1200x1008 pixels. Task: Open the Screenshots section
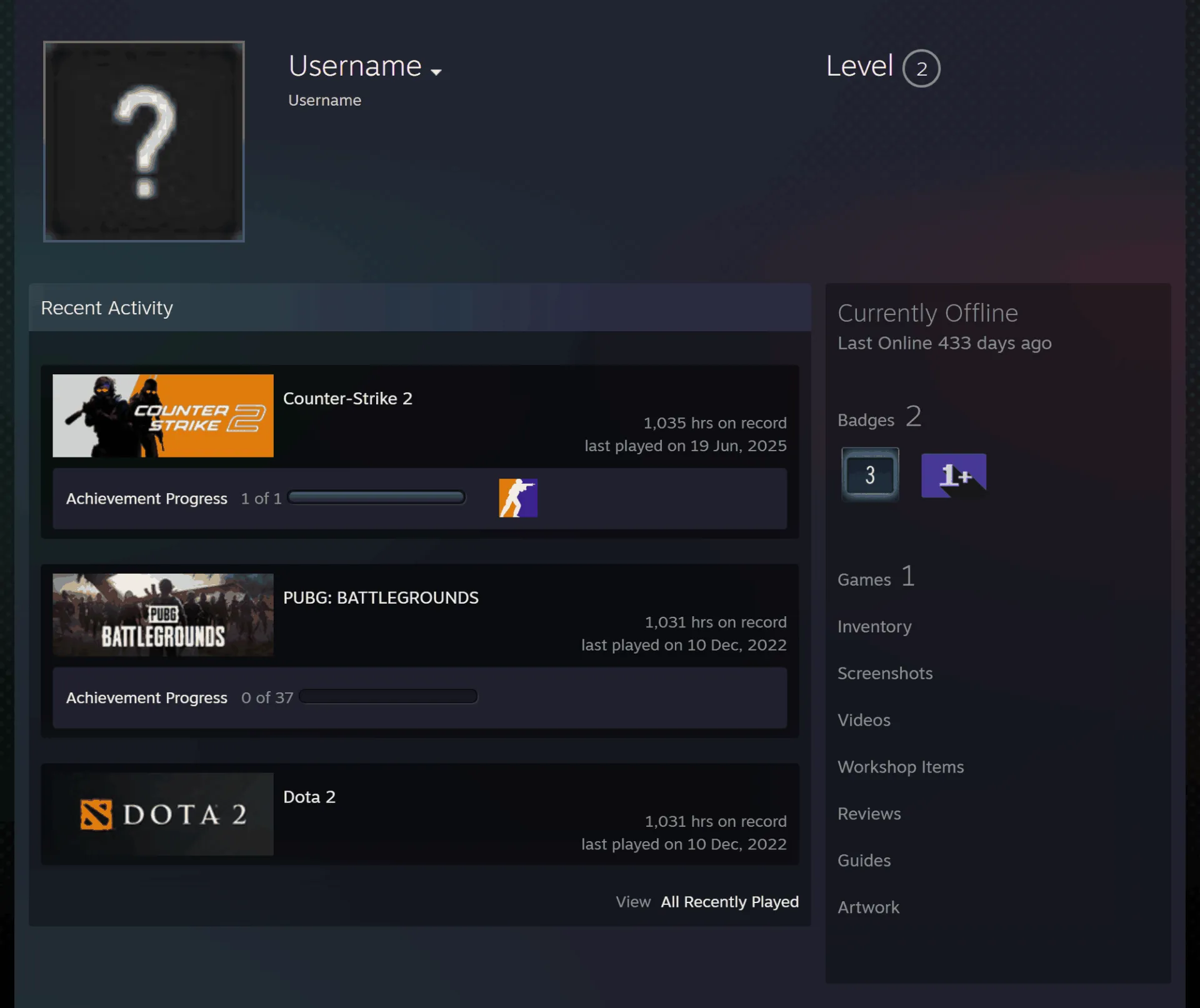(885, 673)
